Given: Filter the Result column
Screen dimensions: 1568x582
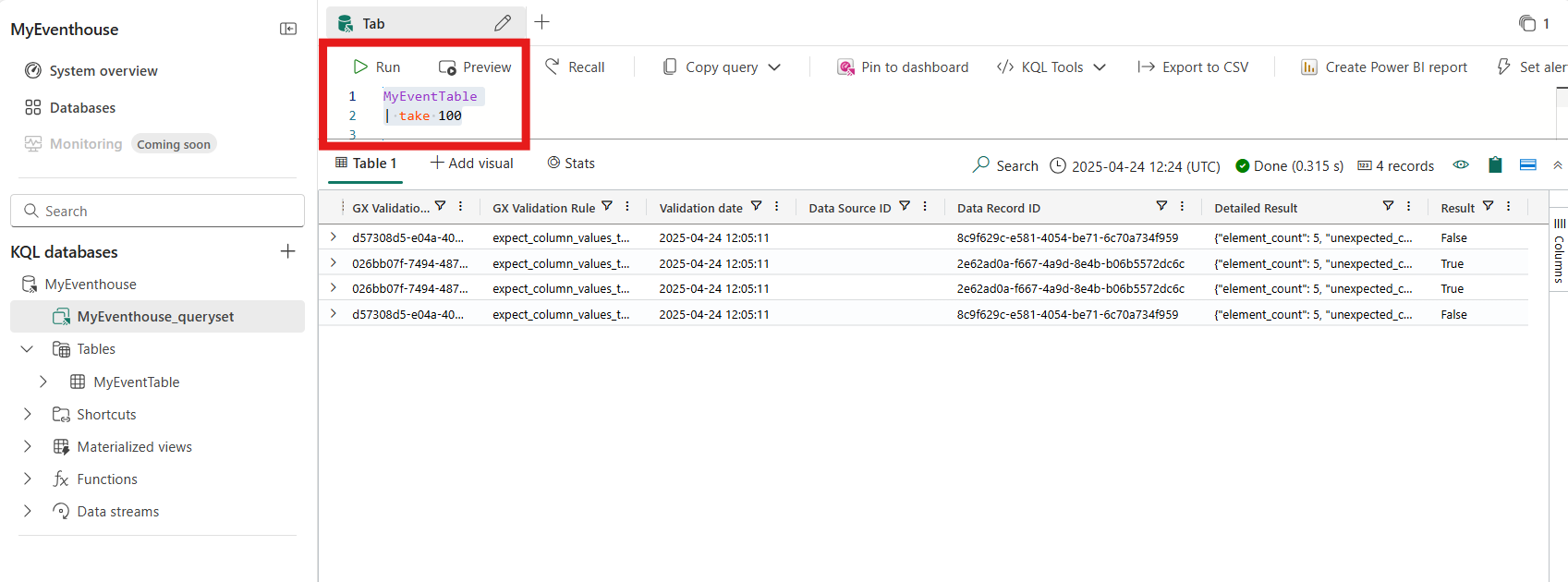Looking at the screenshot, I should (1488, 207).
